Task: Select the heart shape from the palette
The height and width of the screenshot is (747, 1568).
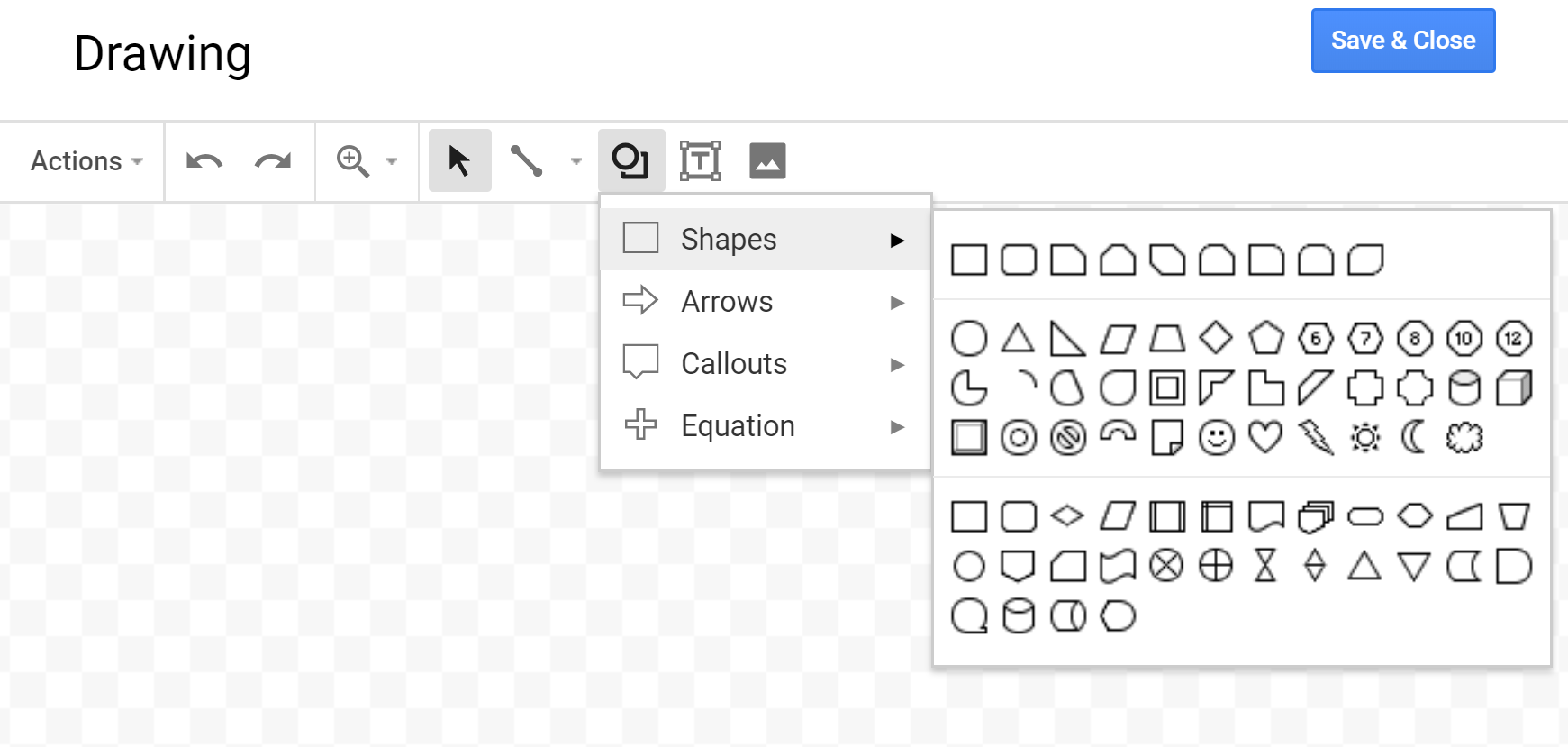Action: 1264,437
